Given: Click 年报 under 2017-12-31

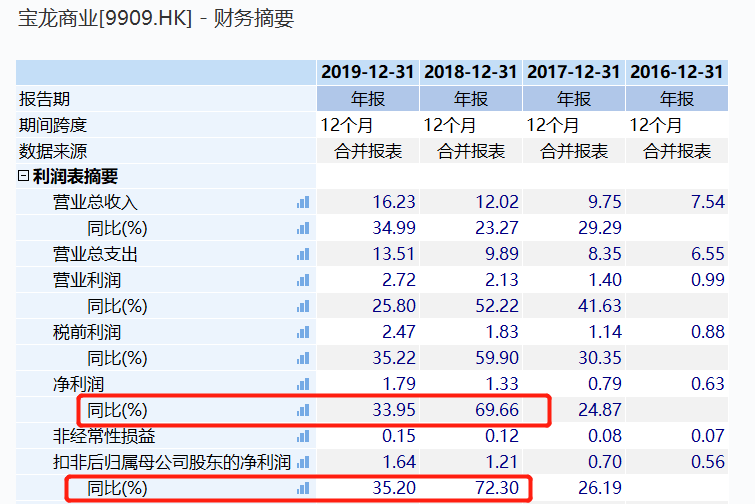Looking at the screenshot, I should [x=574, y=99].
